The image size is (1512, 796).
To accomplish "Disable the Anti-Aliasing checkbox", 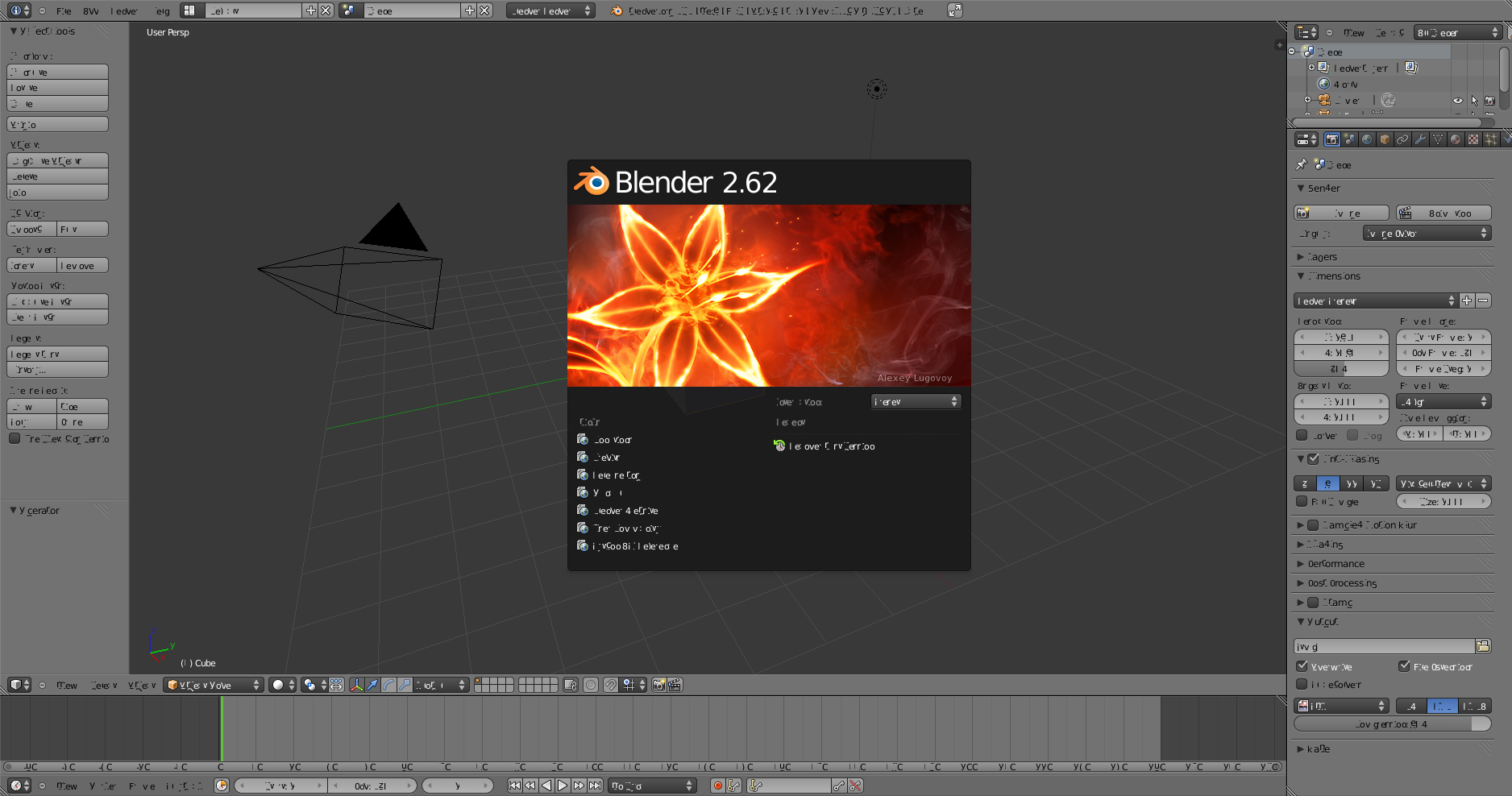I will point(1313,459).
